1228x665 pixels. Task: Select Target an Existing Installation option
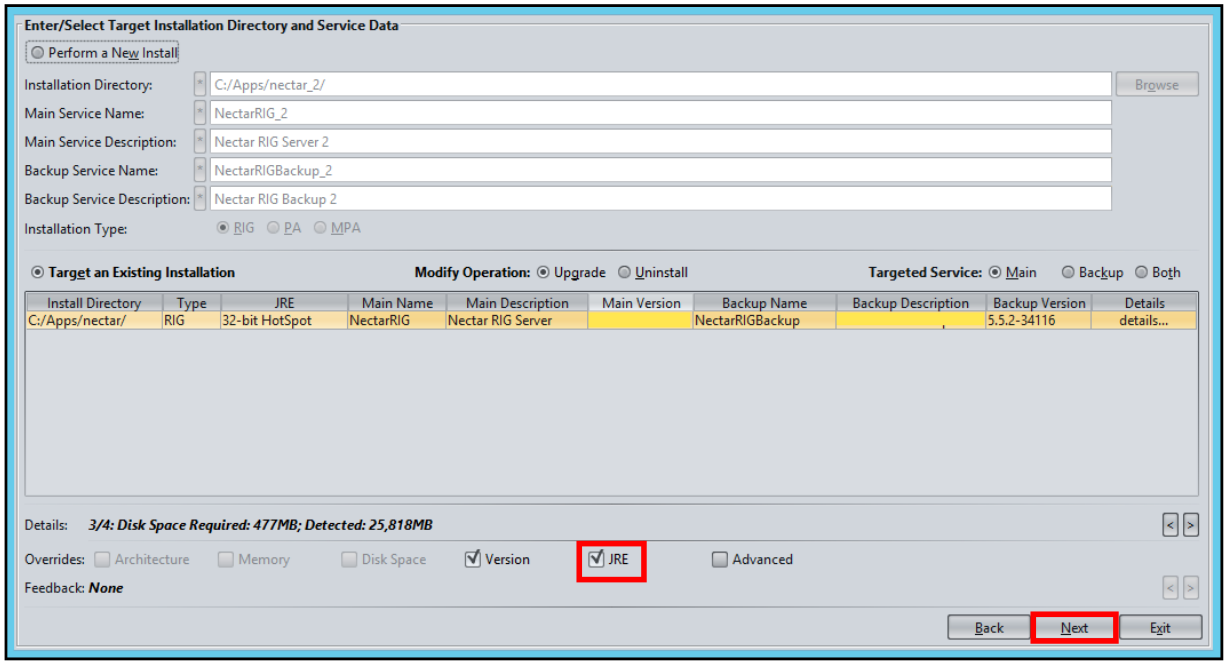tap(133, 272)
